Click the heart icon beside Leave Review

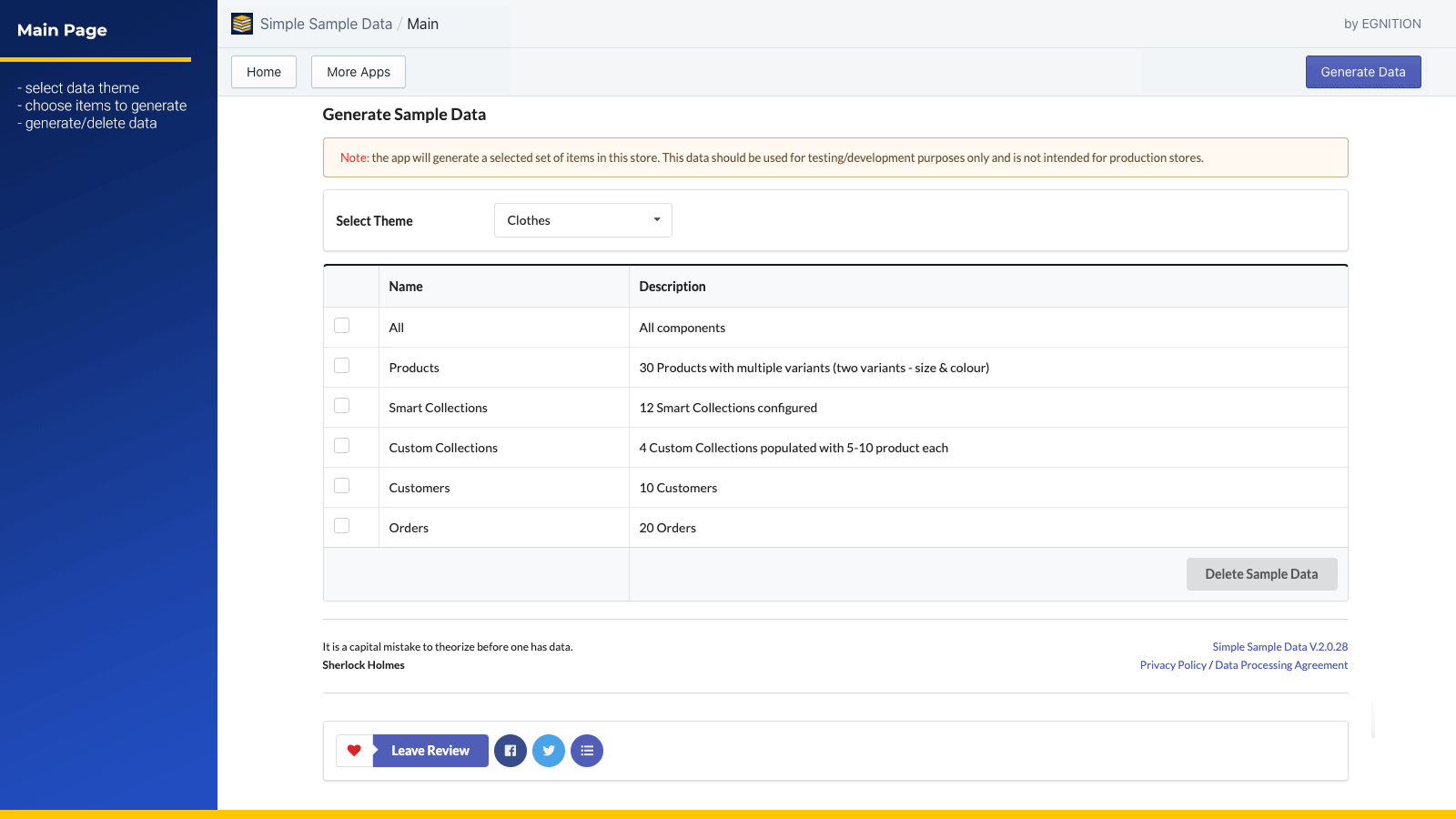tap(354, 751)
